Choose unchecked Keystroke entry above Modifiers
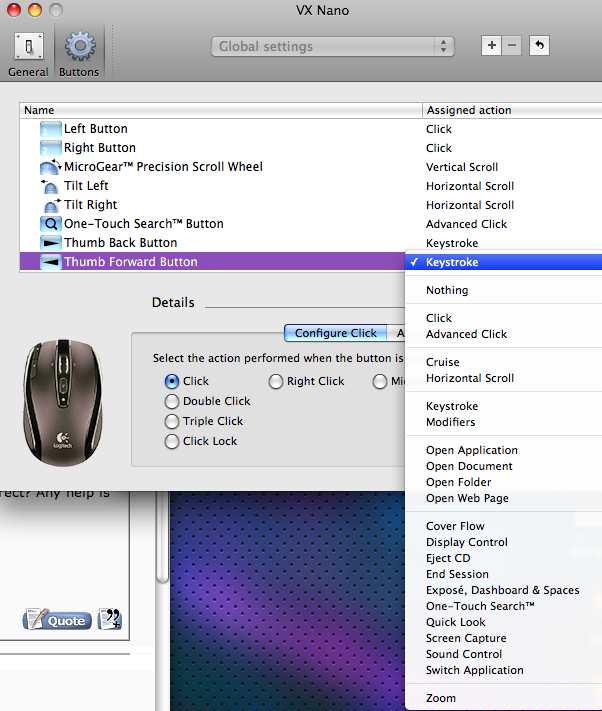This screenshot has width=602, height=711. (504, 406)
